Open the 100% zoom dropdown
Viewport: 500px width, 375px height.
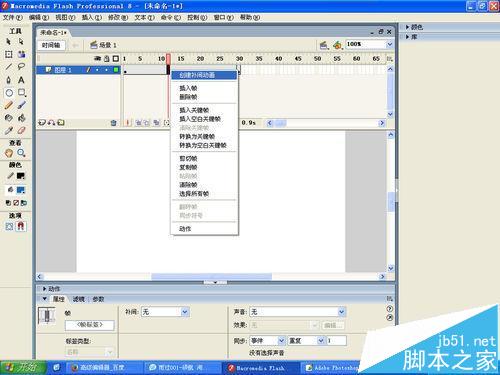(x=389, y=44)
